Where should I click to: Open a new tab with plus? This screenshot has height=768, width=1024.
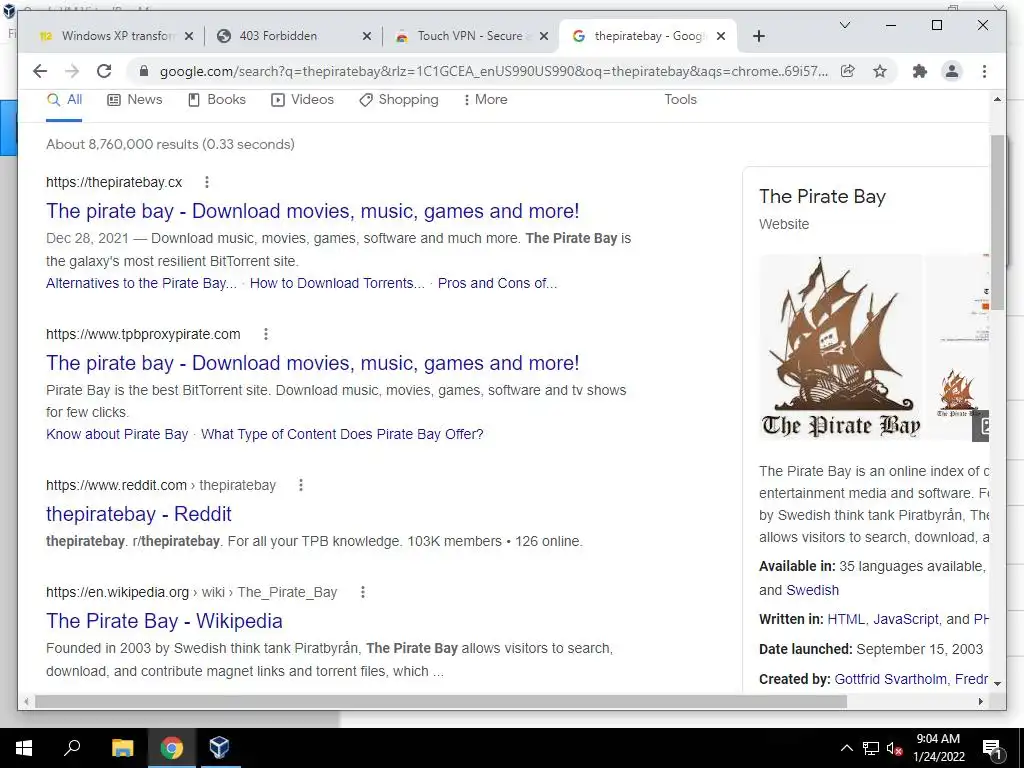coord(758,36)
